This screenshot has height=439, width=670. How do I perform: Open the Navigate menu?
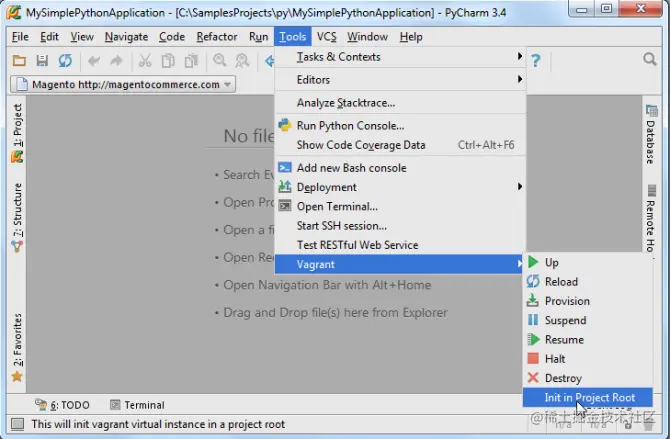tap(126, 37)
